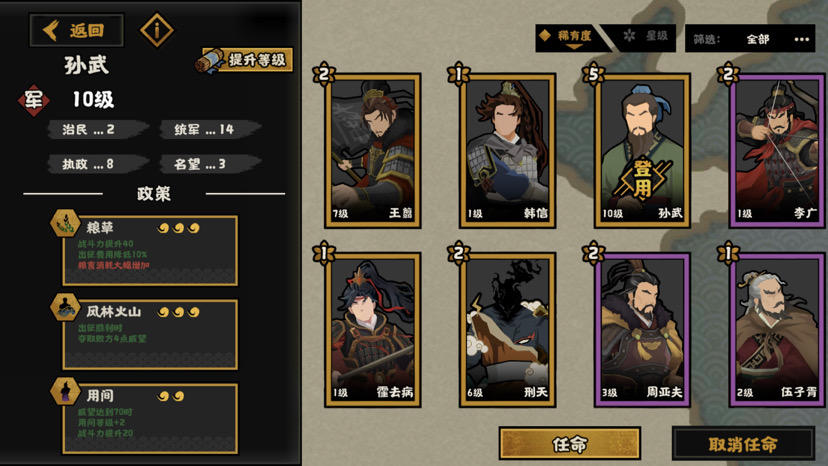Click the scroll icon beside 提升等级
The width and height of the screenshot is (828, 466).
coord(210,61)
